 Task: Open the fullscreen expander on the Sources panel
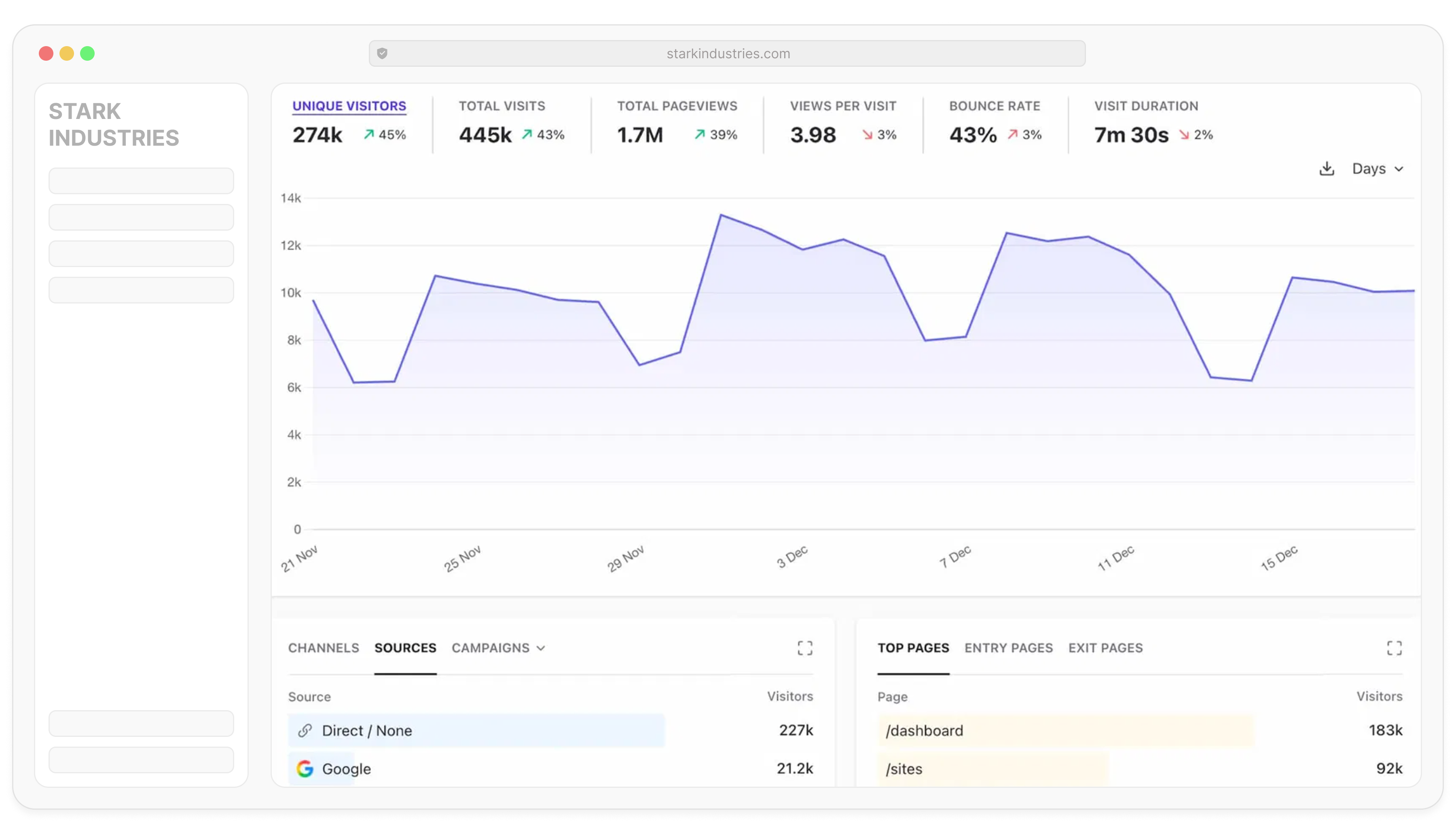805,648
